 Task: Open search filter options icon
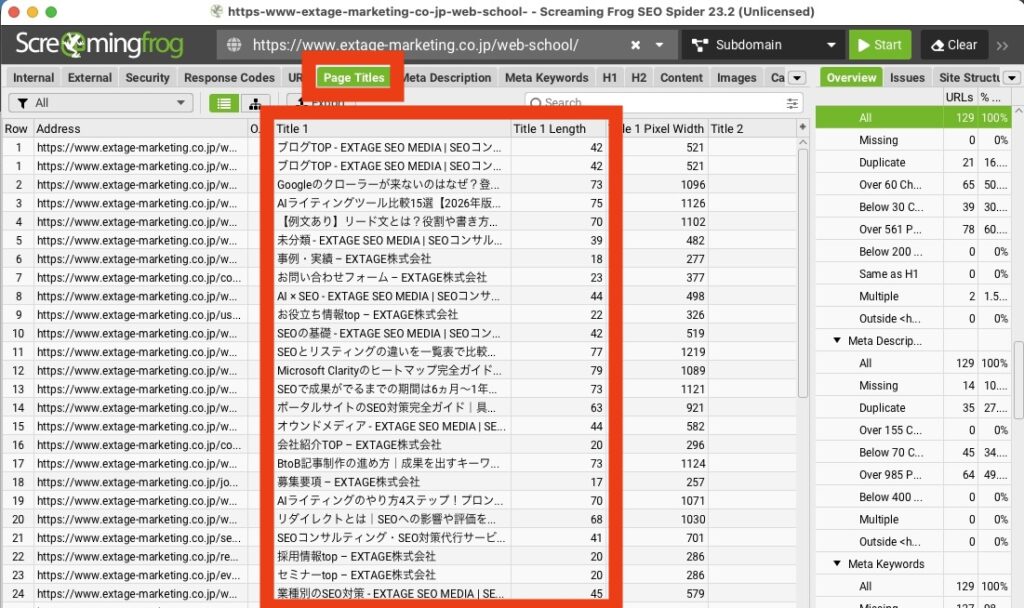[x=792, y=103]
